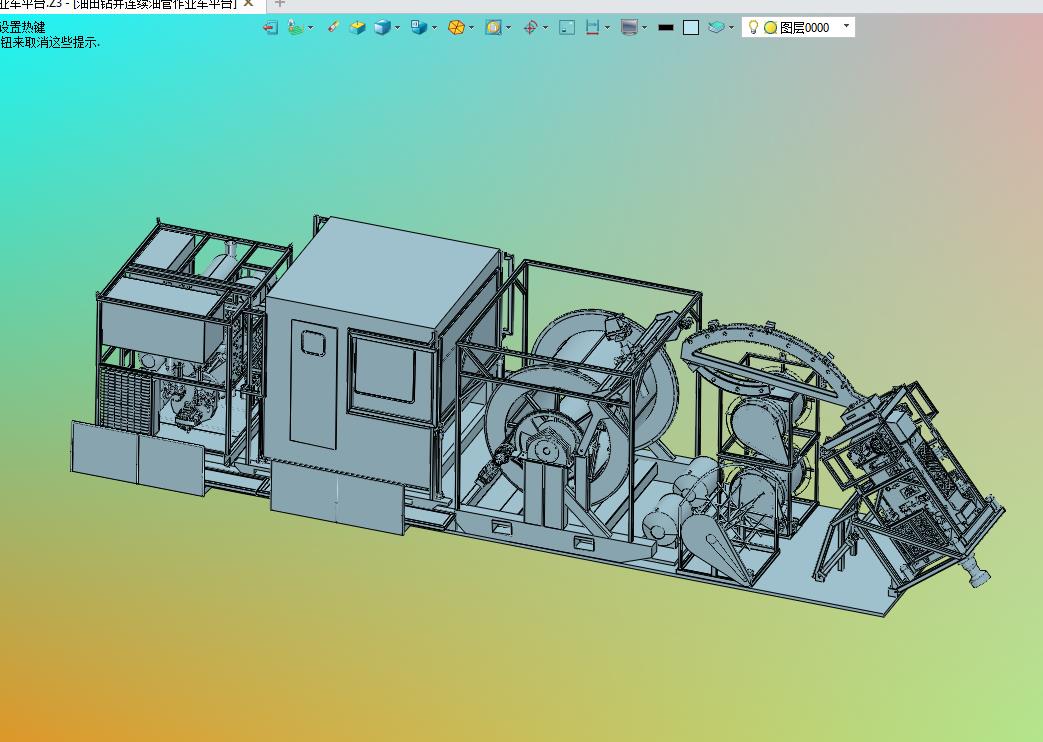This screenshot has height=742, width=1043.
Task: Click the stacked layers icon
Action: [716, 27]
